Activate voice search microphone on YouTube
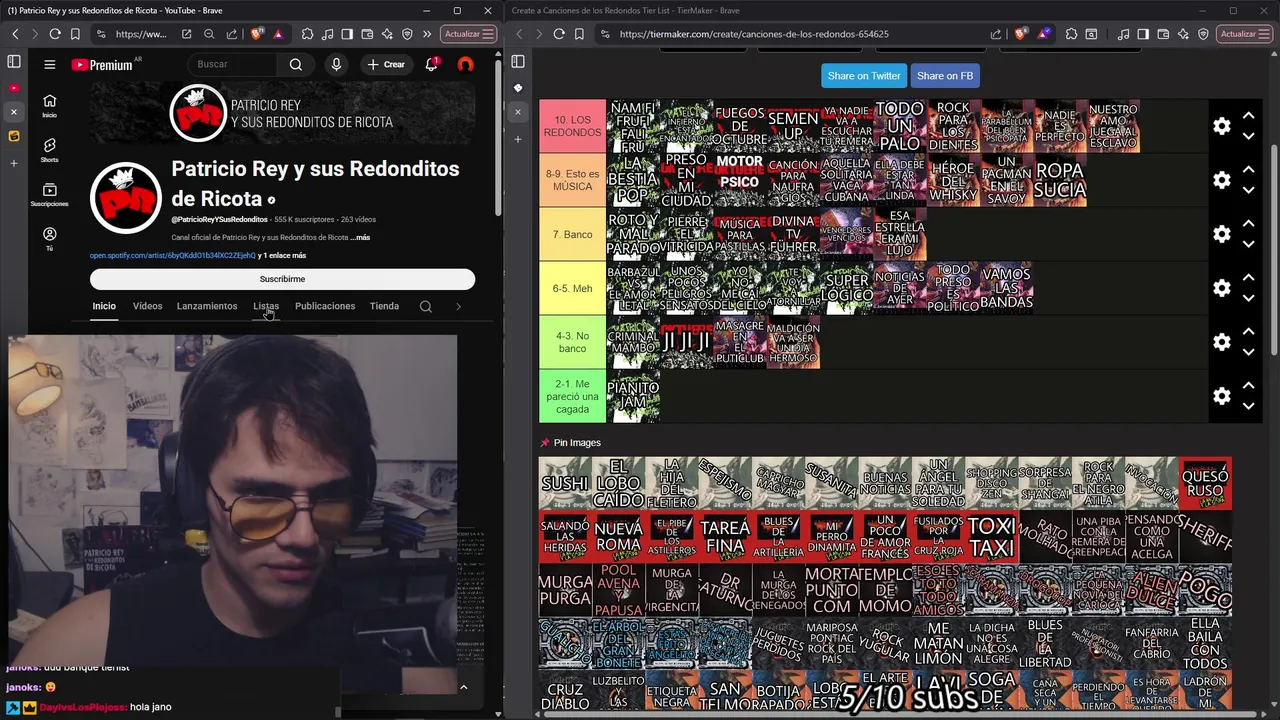 [336, 64]
